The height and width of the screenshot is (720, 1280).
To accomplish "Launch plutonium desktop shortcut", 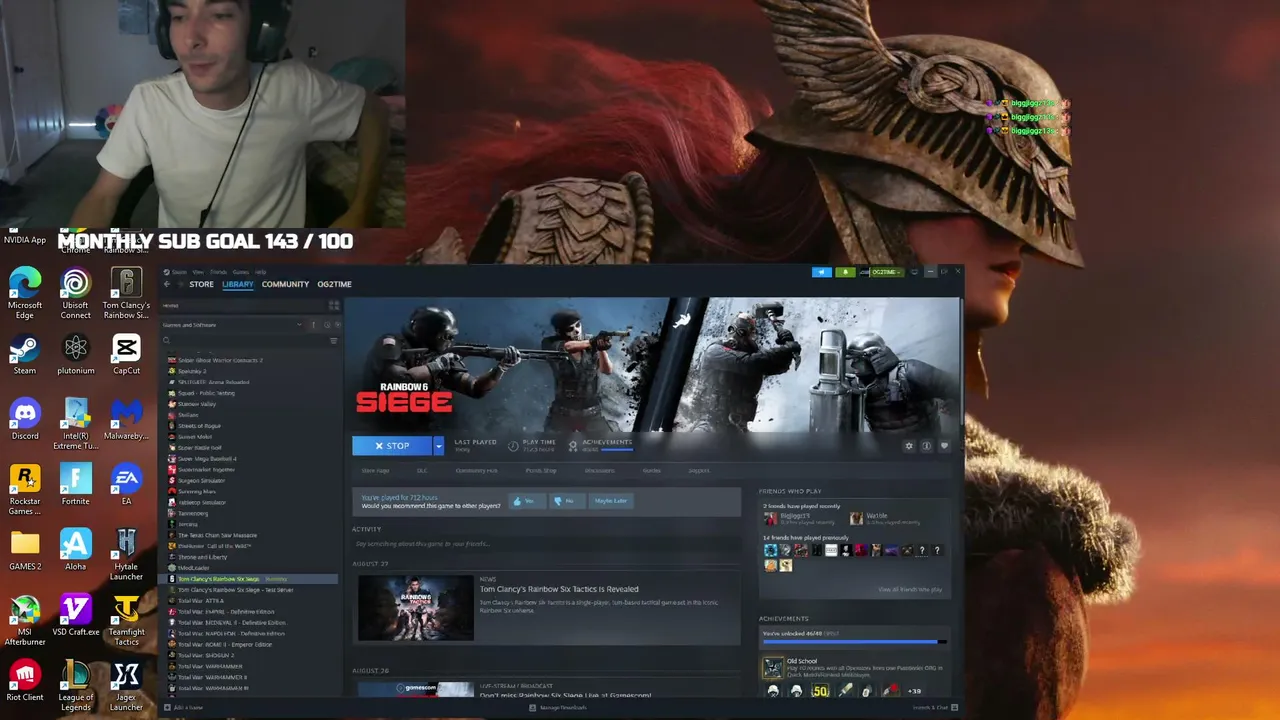I will (75, 355).
